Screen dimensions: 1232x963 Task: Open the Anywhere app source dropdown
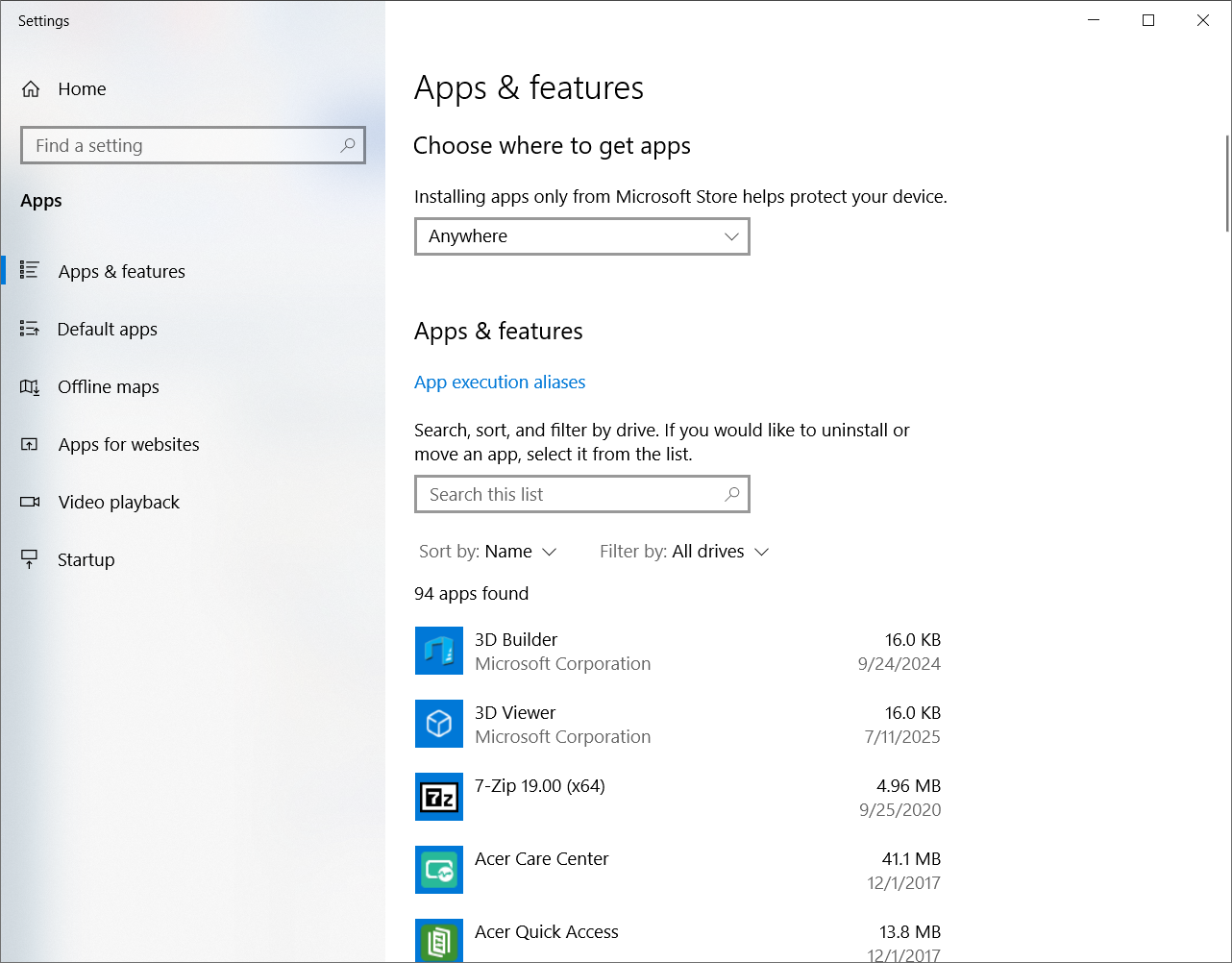[582, 236]
